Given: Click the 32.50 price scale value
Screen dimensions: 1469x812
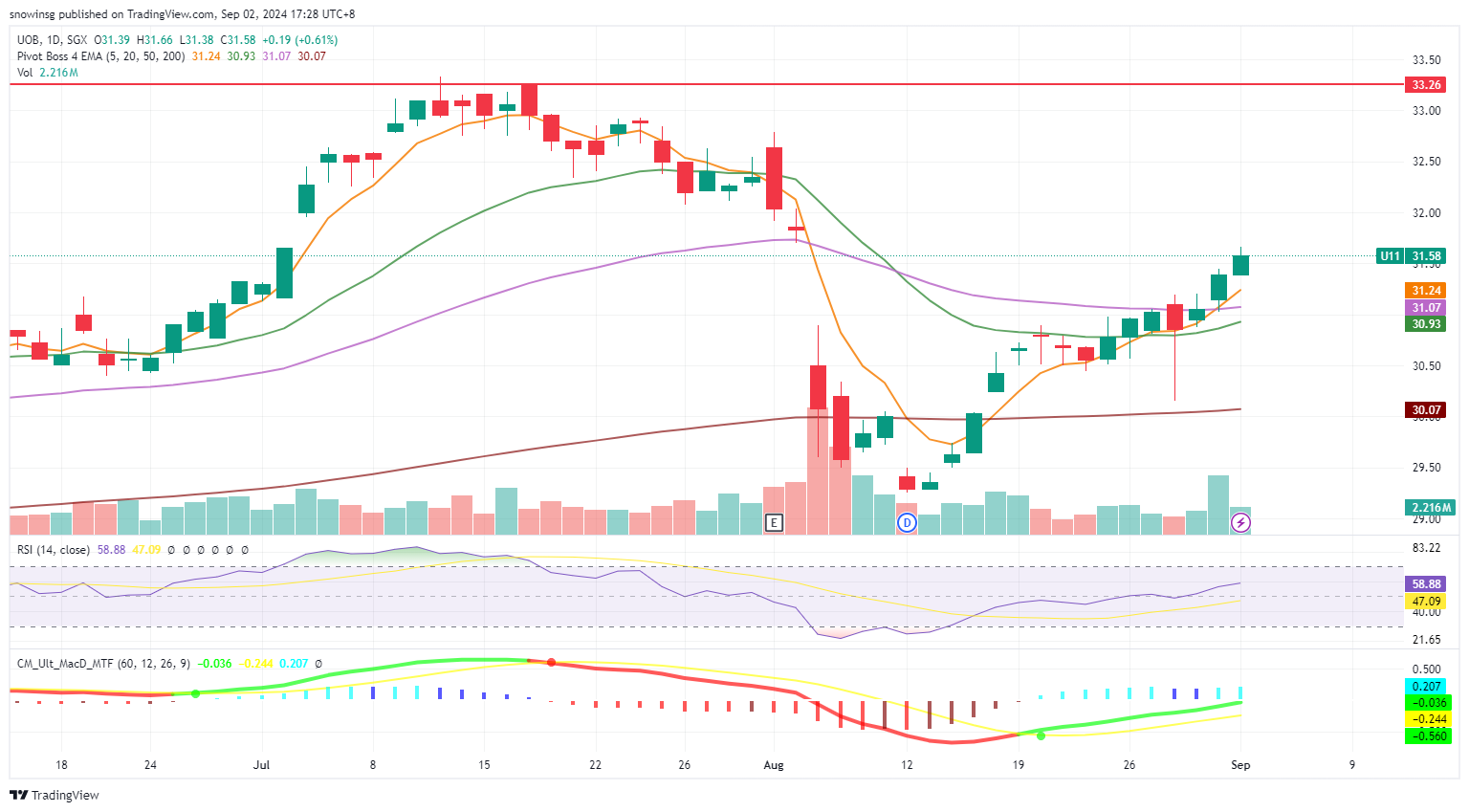Looking at the screenshot, I should [1427, 162].
